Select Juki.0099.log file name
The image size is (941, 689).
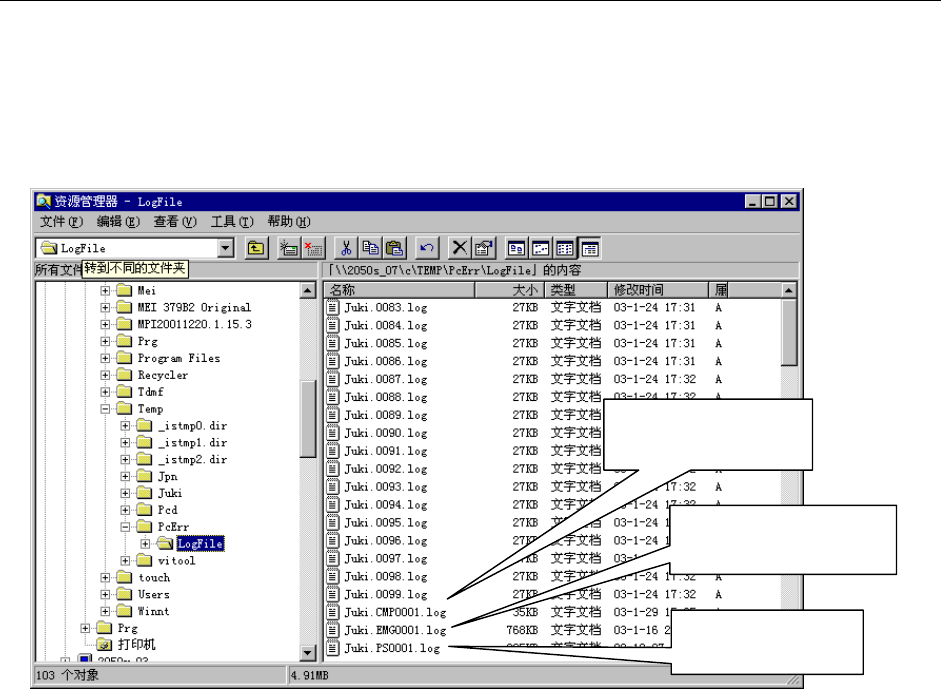pyautogui.click(x=386, y=594)
